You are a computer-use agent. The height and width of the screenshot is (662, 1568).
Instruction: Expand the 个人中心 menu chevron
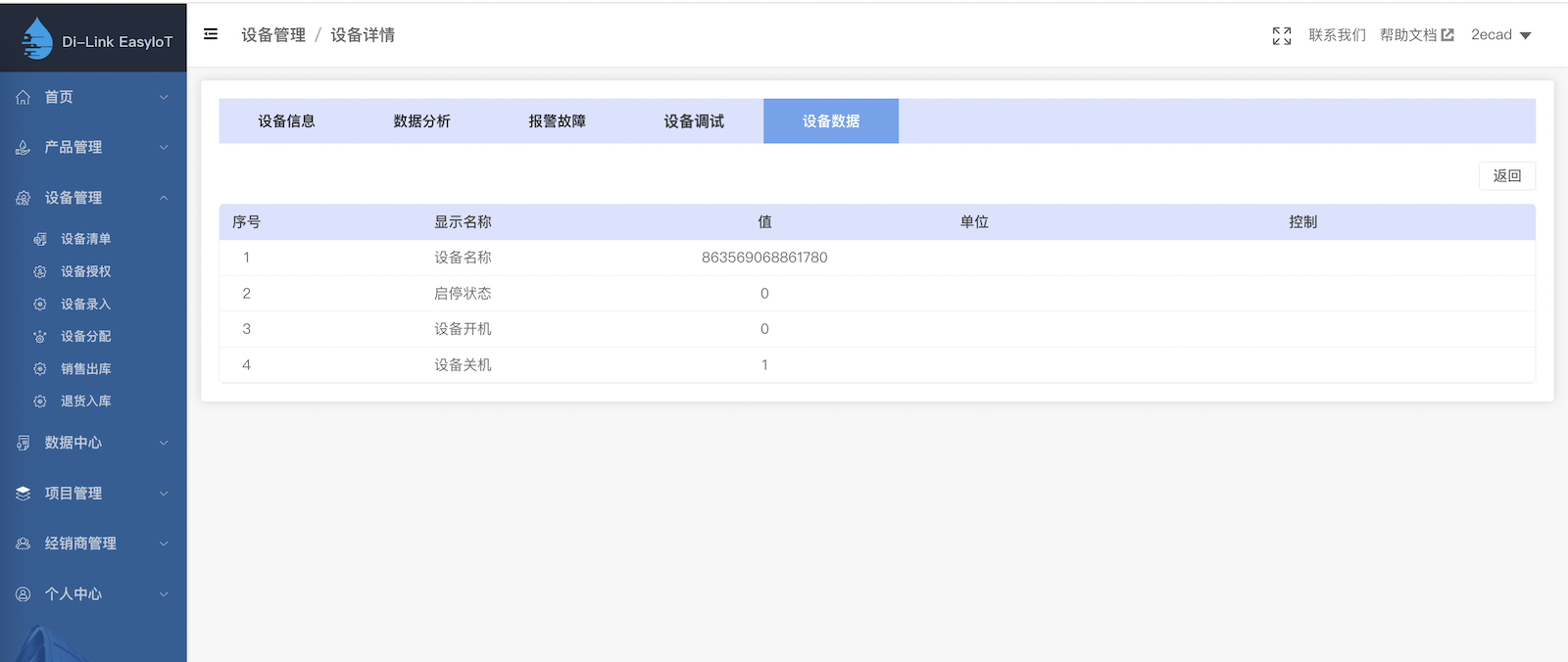click(x=164, y=594)
